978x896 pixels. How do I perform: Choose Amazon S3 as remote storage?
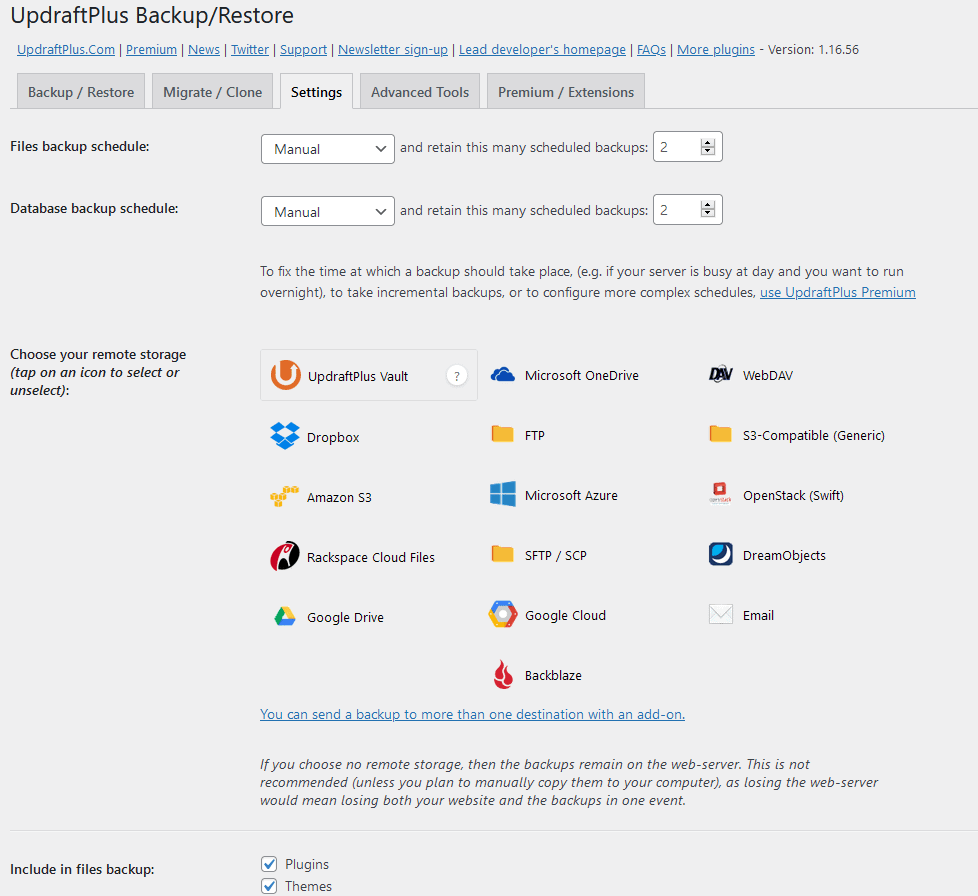click(x=288, y=497)
